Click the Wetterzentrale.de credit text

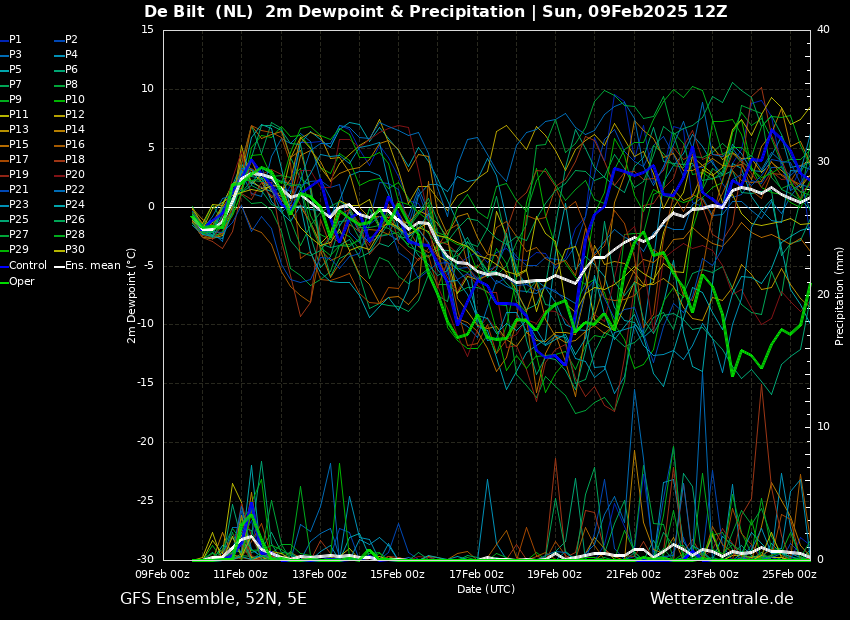click(x=722, y=599)
